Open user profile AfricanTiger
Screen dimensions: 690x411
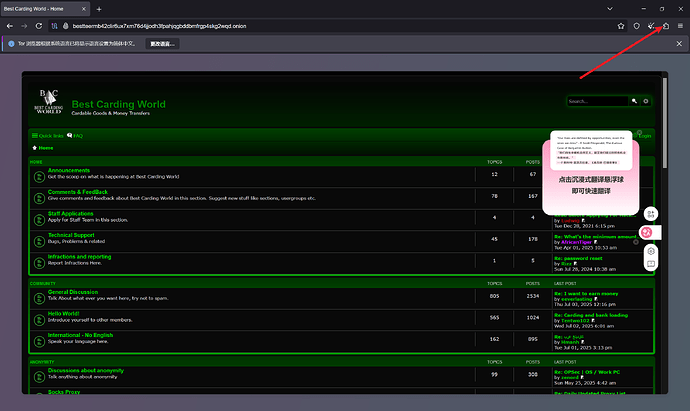pyautogui.click(x=576, y=242)
